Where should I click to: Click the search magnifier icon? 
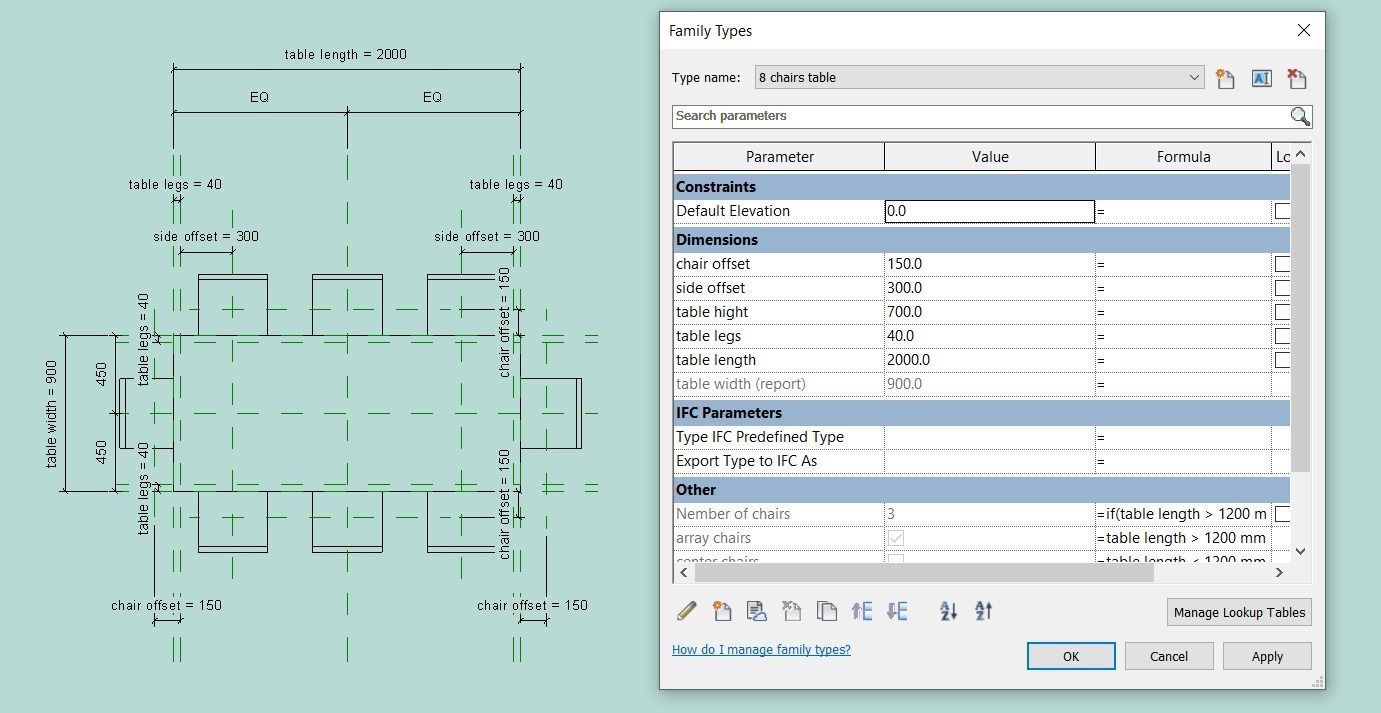click(x=1299, y=116)
